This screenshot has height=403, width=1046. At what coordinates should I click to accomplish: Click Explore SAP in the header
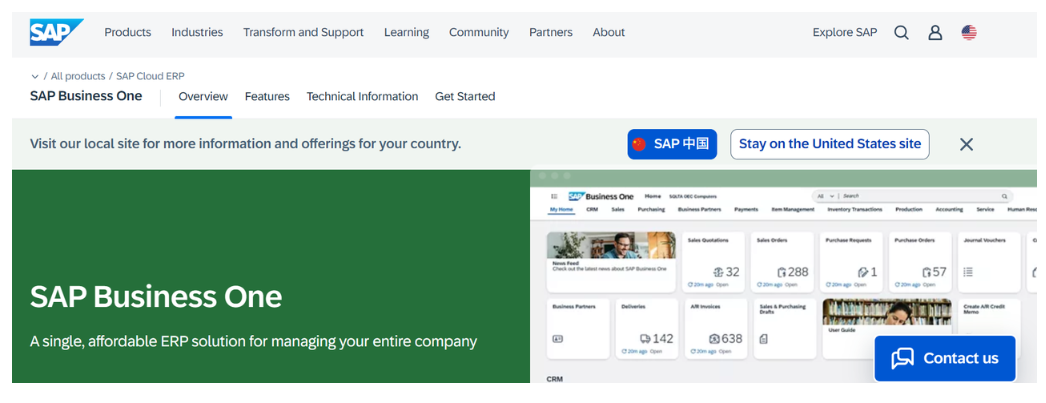point(844,32)
